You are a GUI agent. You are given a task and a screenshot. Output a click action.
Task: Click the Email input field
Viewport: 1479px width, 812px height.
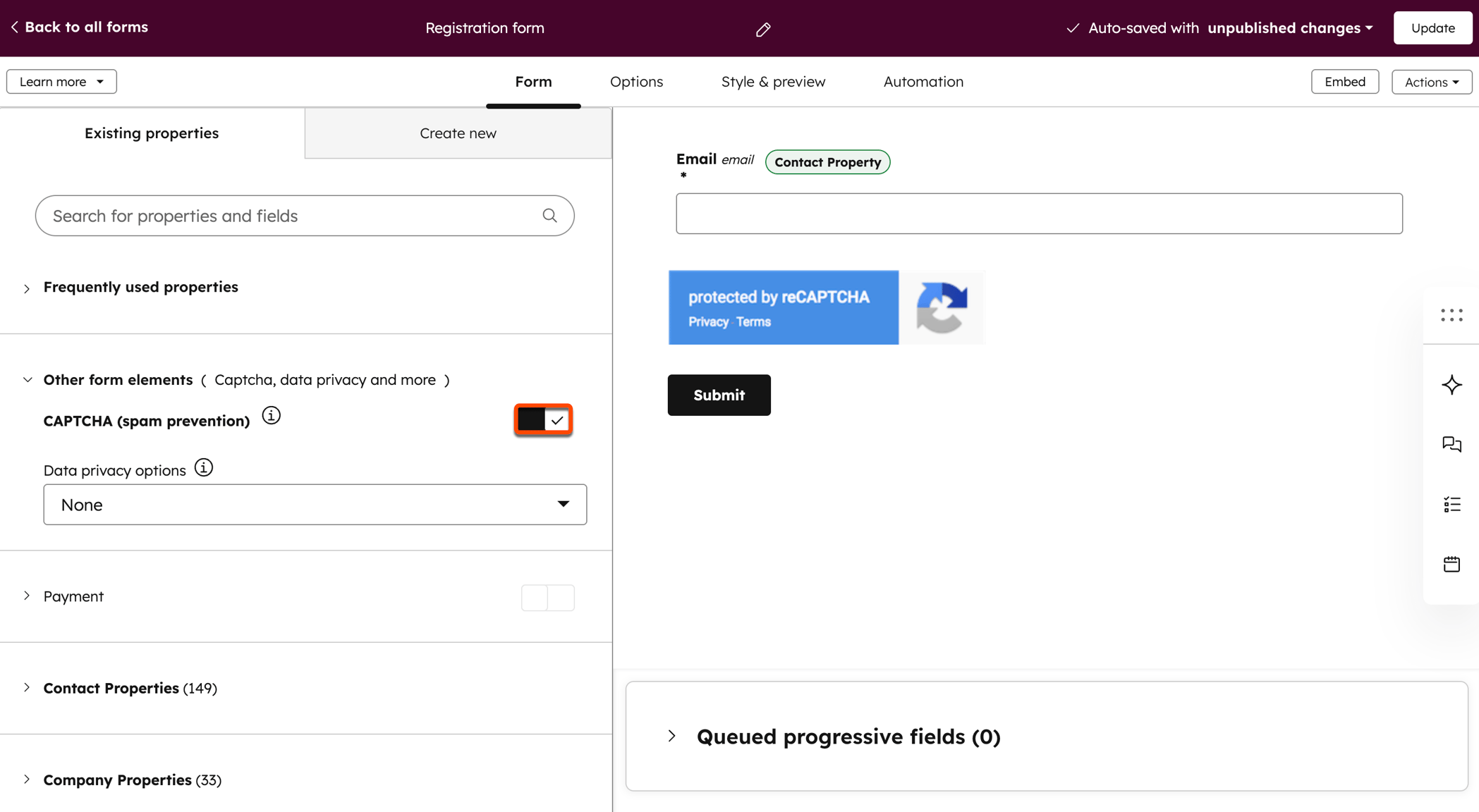[x=1038, y=214]
